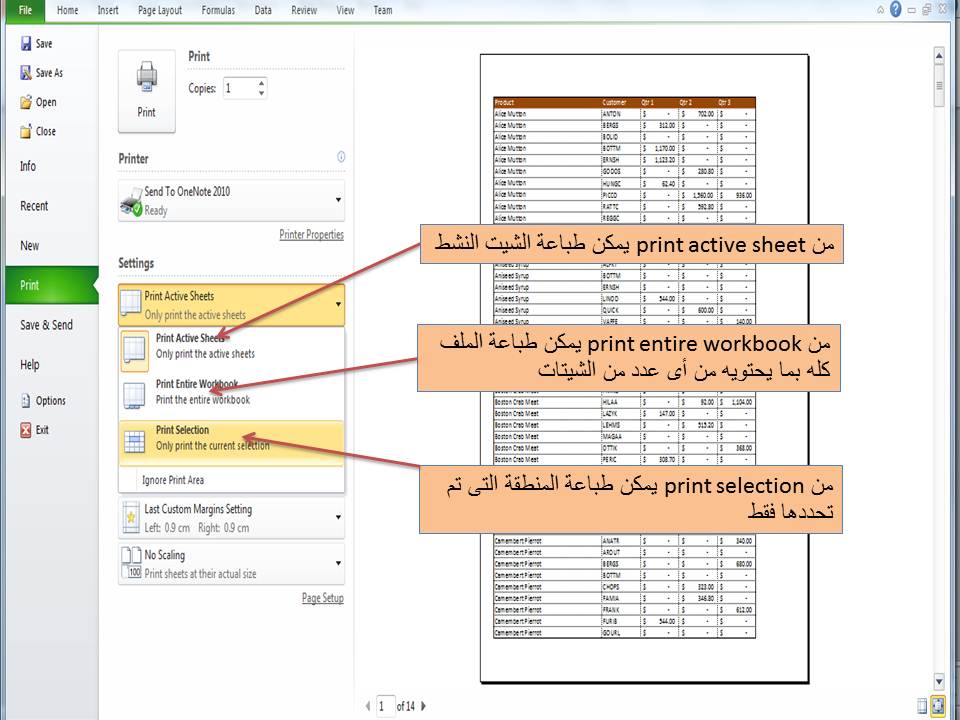Click the Copies input field
The width and height of the screenshot is (960, 720).
click(239, 88)
